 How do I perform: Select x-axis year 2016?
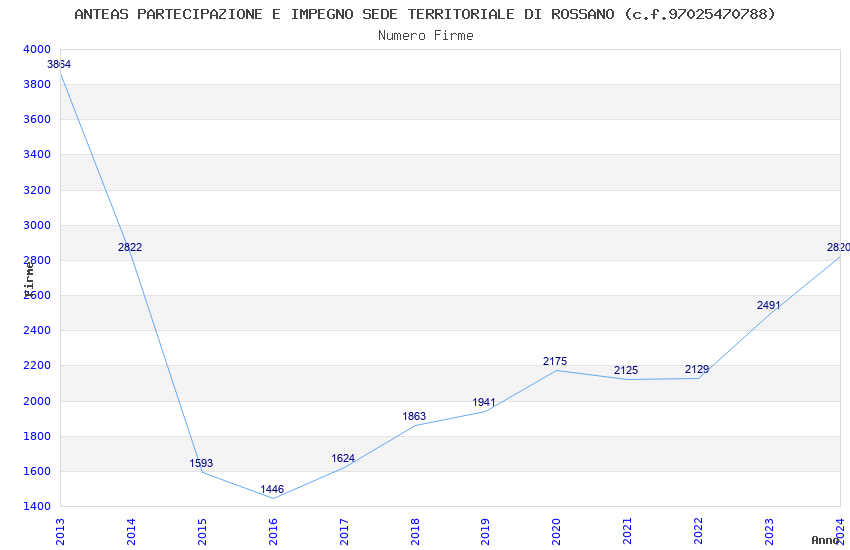pos(273,532)
